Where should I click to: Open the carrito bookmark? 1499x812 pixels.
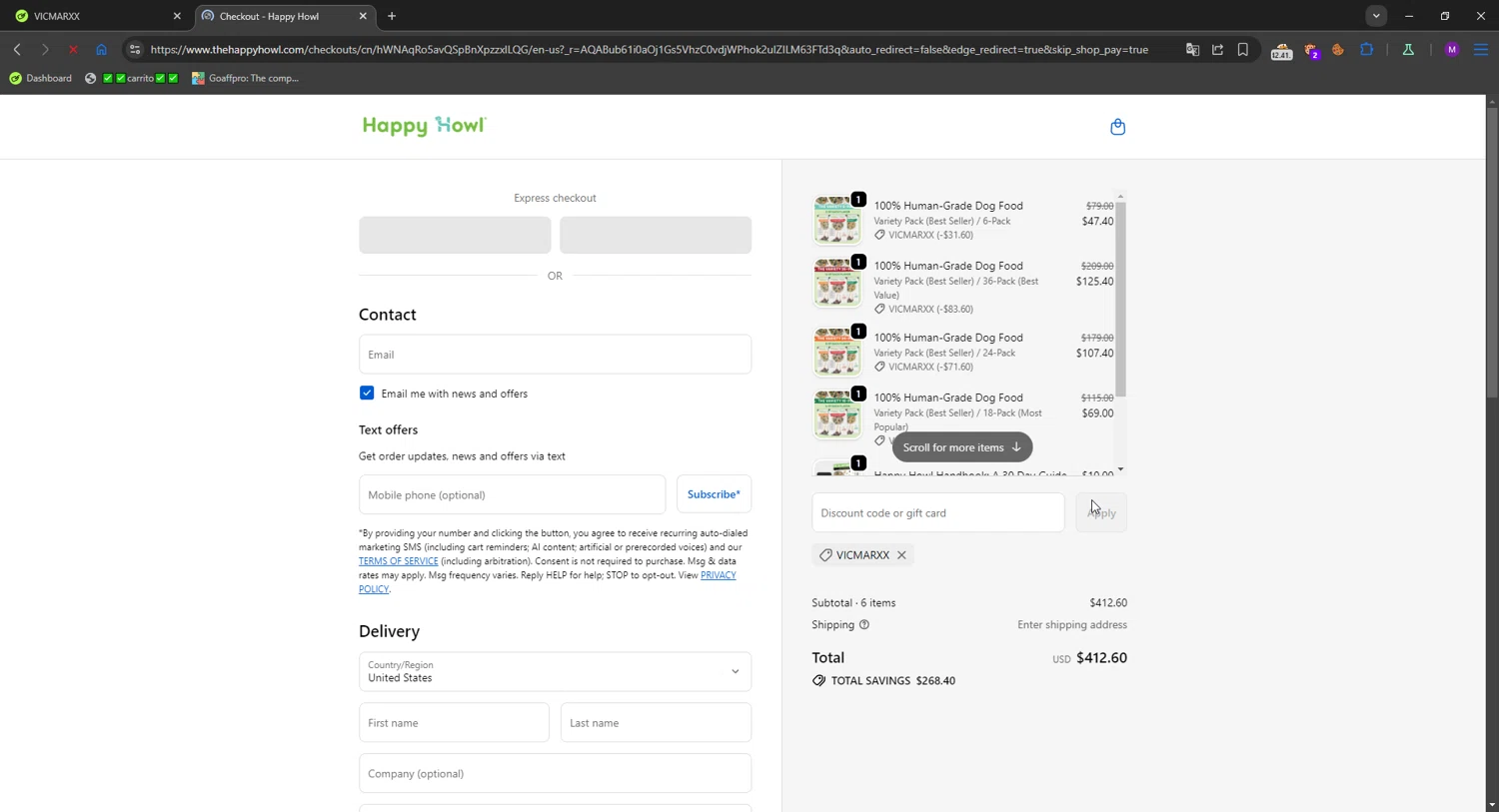pyautogui.click(x=132, y=78)
